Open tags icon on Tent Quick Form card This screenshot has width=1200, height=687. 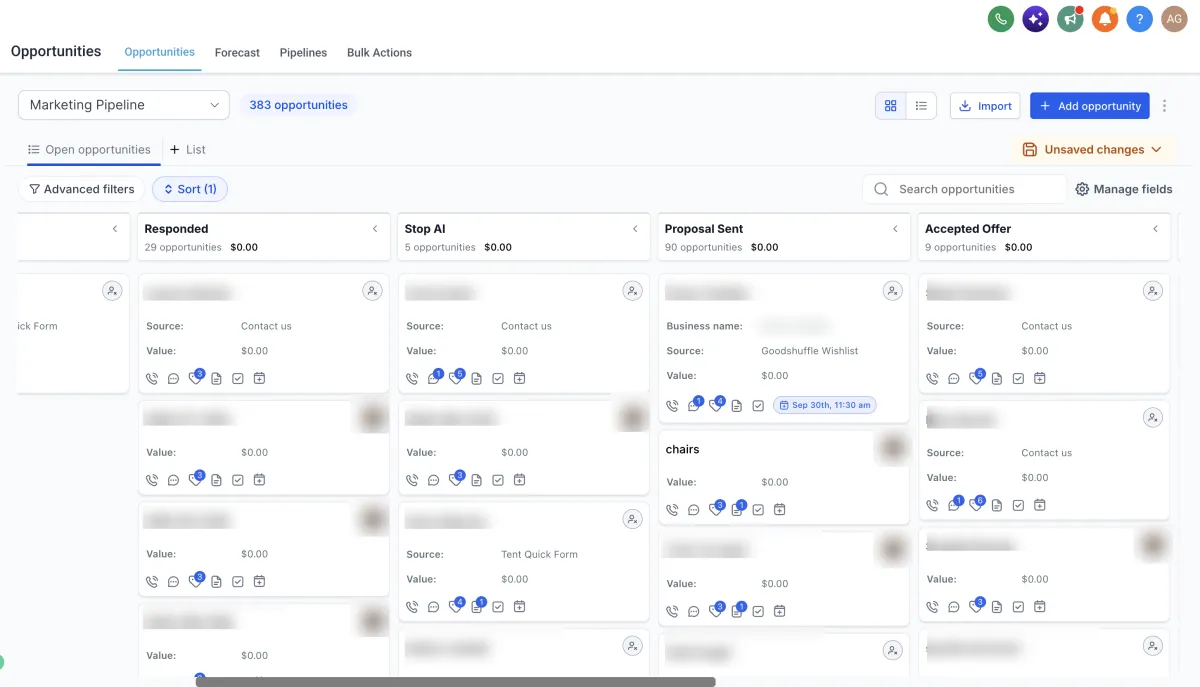pos(456,606)
